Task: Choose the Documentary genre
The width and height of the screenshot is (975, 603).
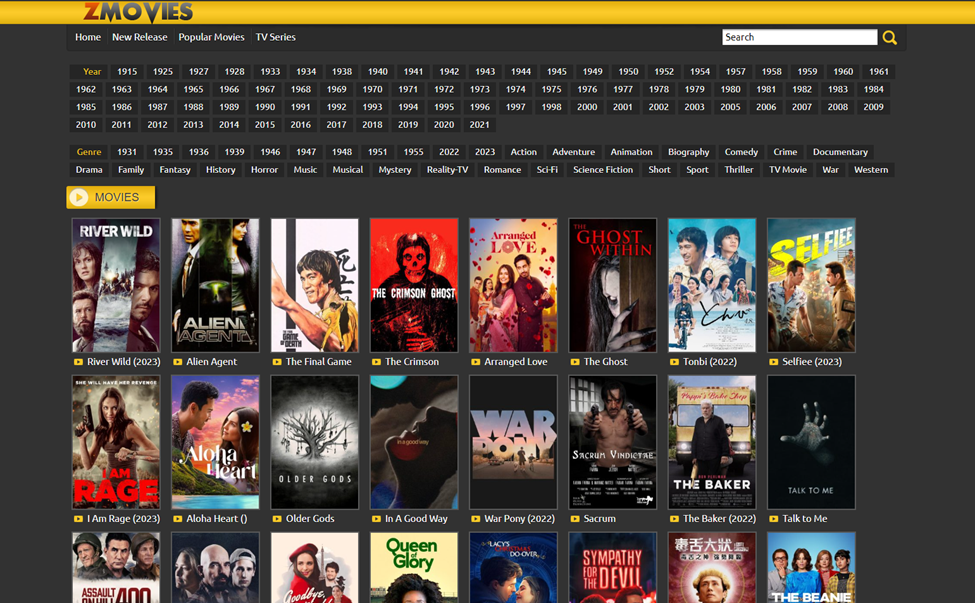Action: 840,152
